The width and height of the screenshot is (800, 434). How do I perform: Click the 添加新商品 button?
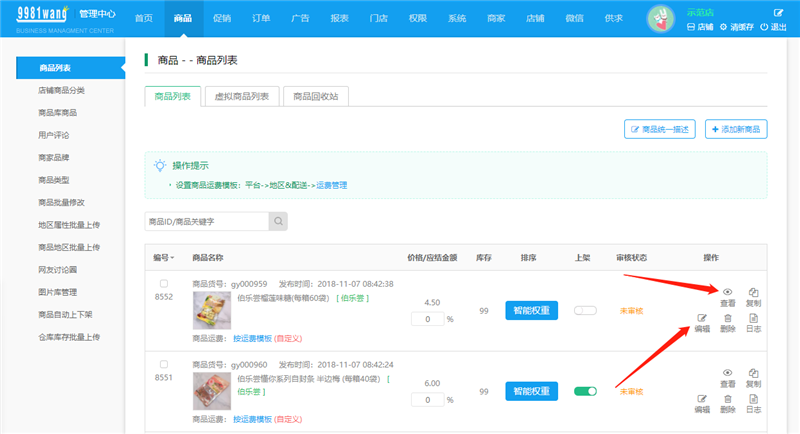737,129
